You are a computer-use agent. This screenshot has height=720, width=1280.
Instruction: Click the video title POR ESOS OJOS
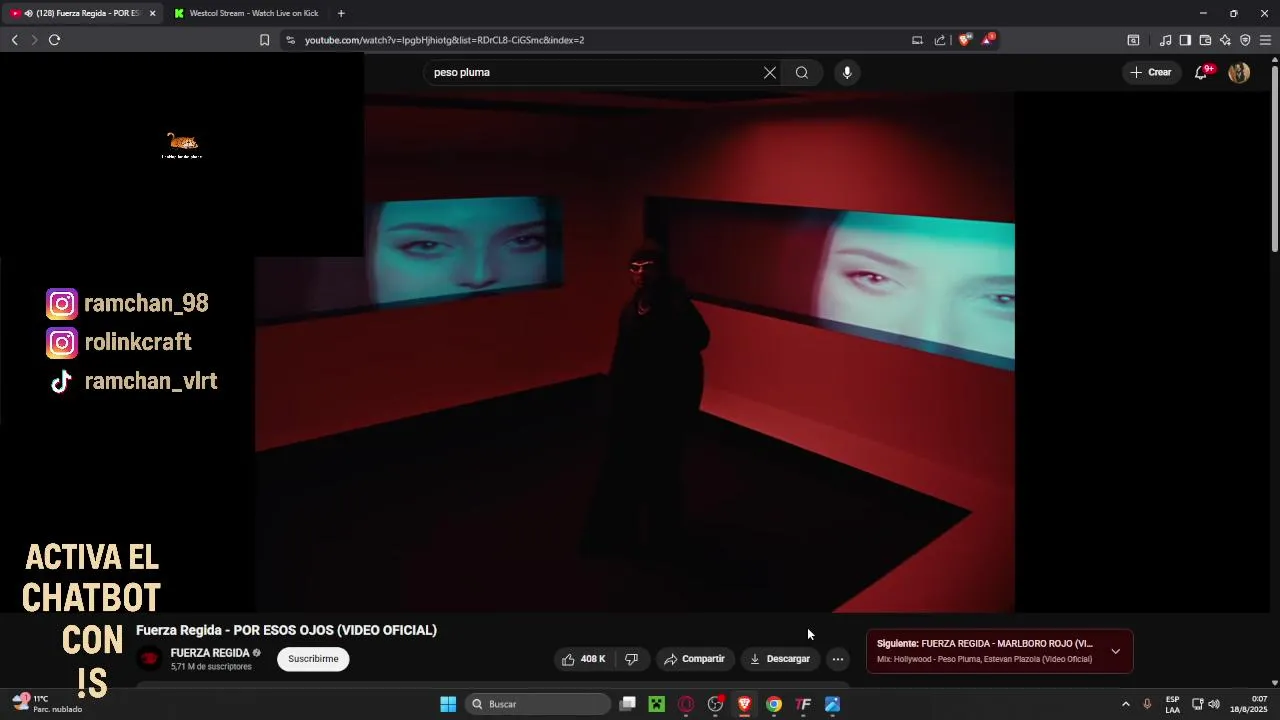click(286, 630)
